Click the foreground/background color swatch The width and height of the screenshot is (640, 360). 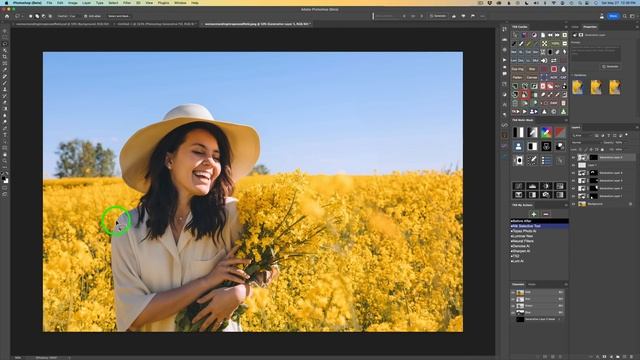pos(5,179)
